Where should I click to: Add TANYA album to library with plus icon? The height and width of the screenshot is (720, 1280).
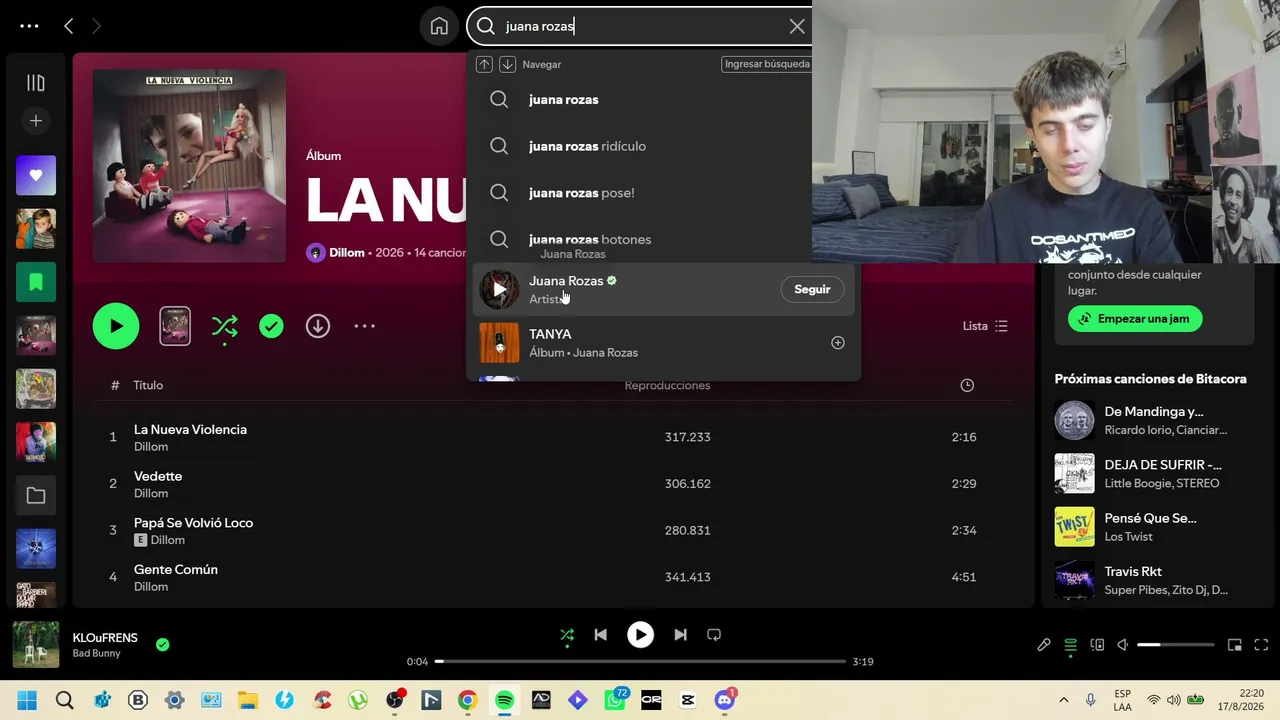click(x=838, y=343)
